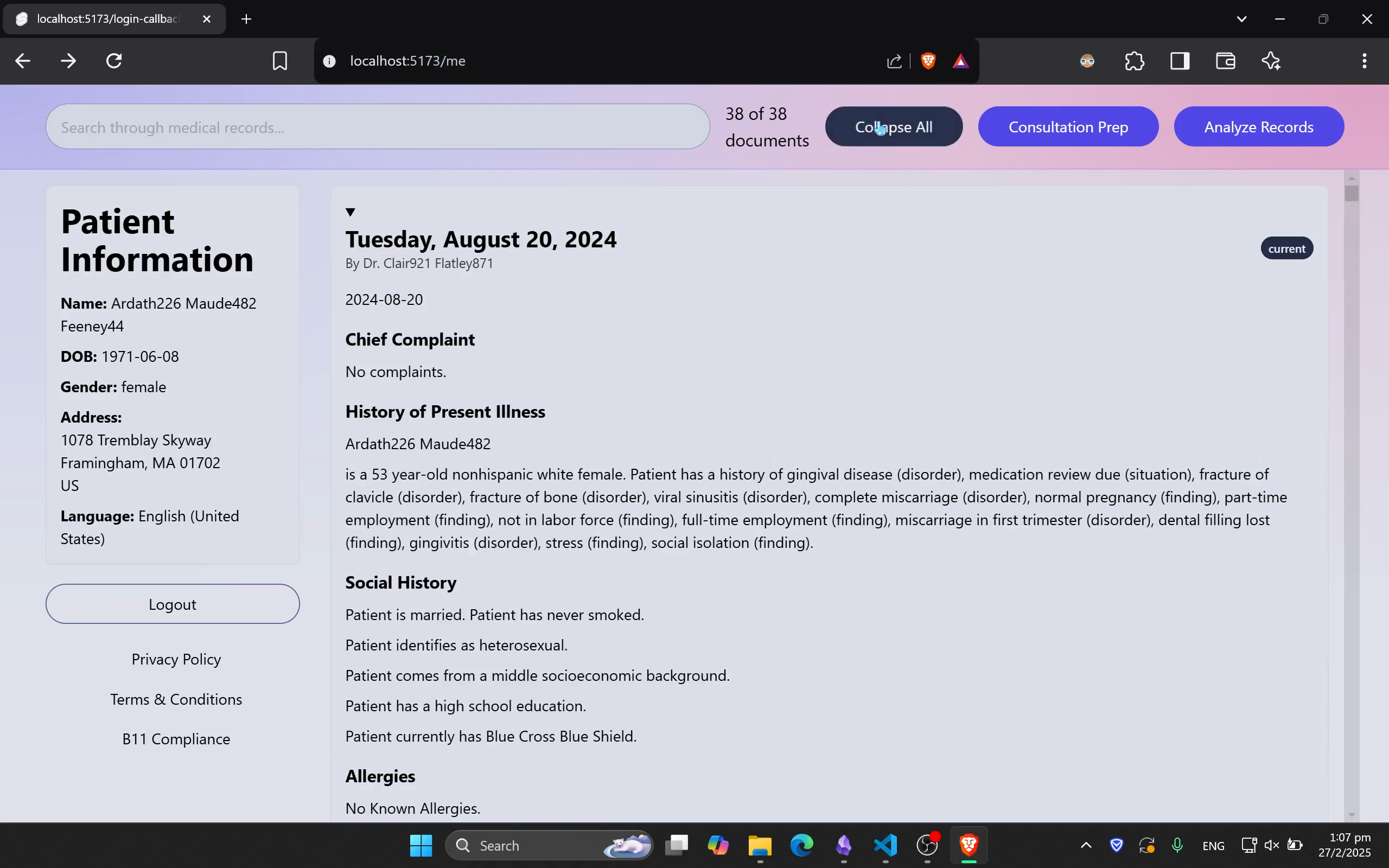Follow the Privacy Policy link
Screen dimensions: 1389x868
176,659
